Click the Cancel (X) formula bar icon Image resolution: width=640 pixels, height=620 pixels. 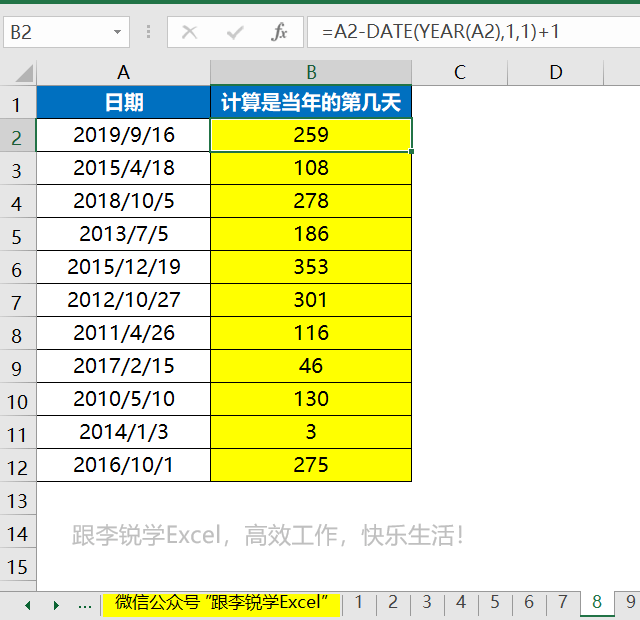coord(189,32)
